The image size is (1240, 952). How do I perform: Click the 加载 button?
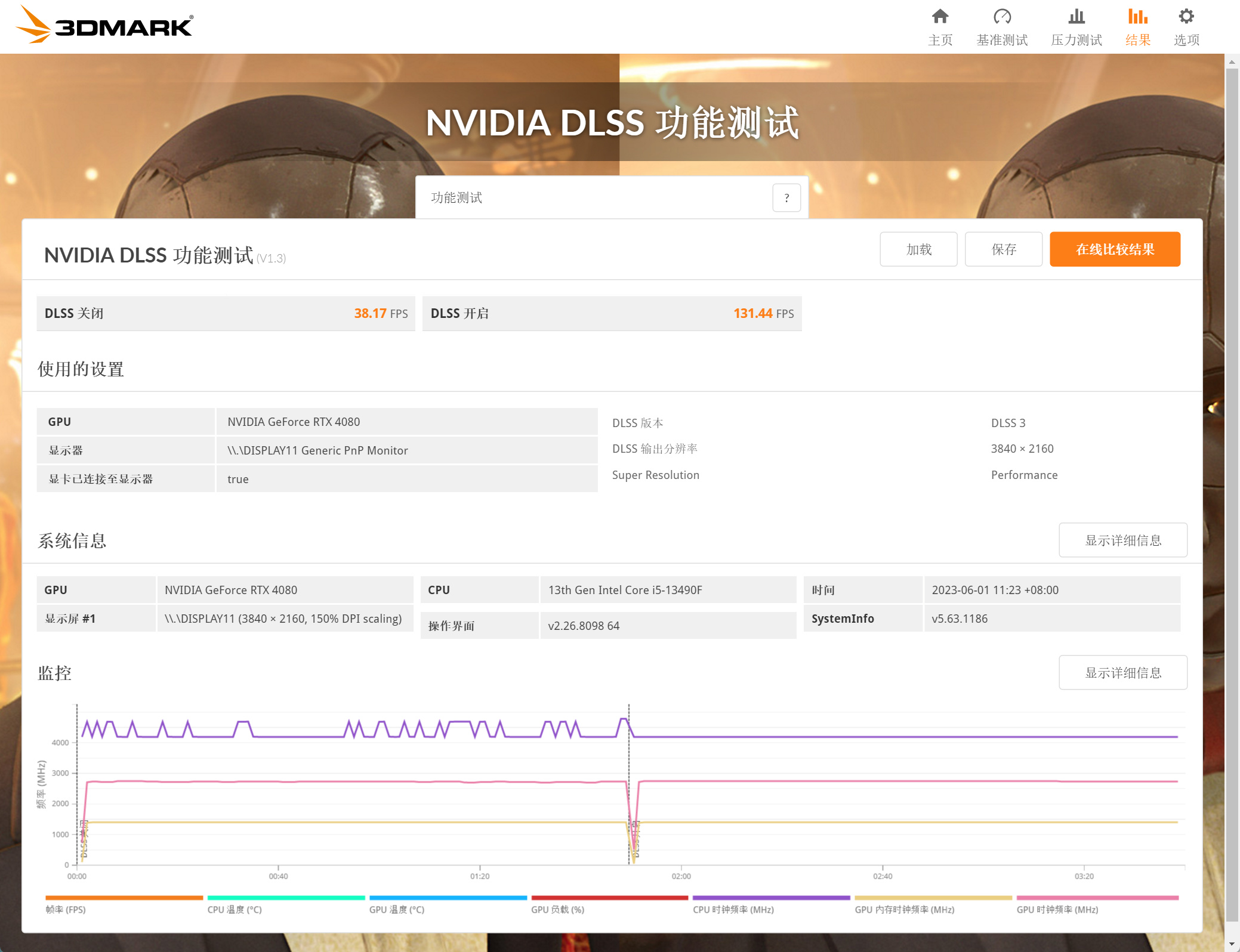tap(918, 249)
